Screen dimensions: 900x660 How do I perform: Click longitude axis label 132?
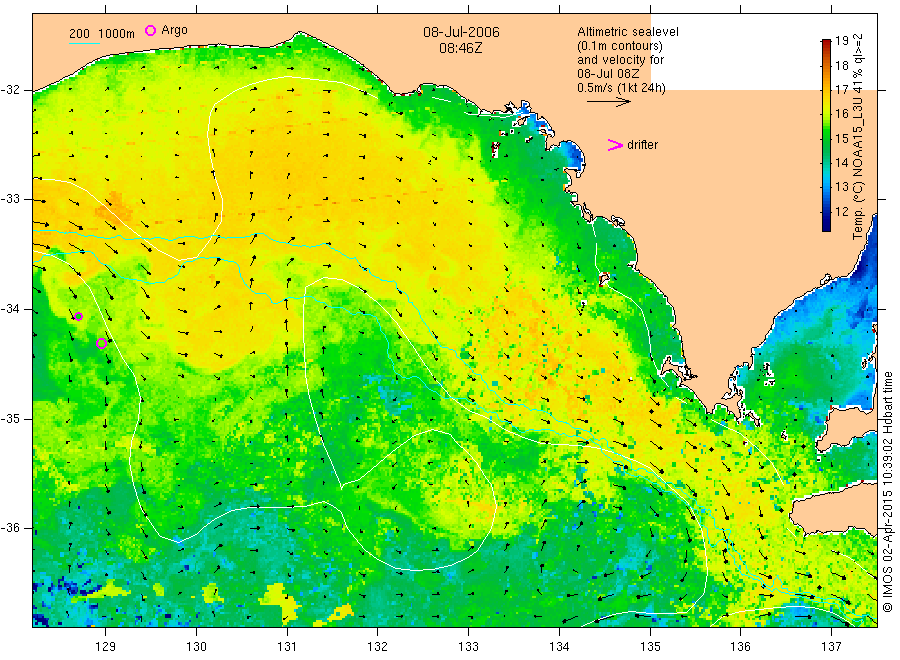pyautogui.click(x=378, y=647)
